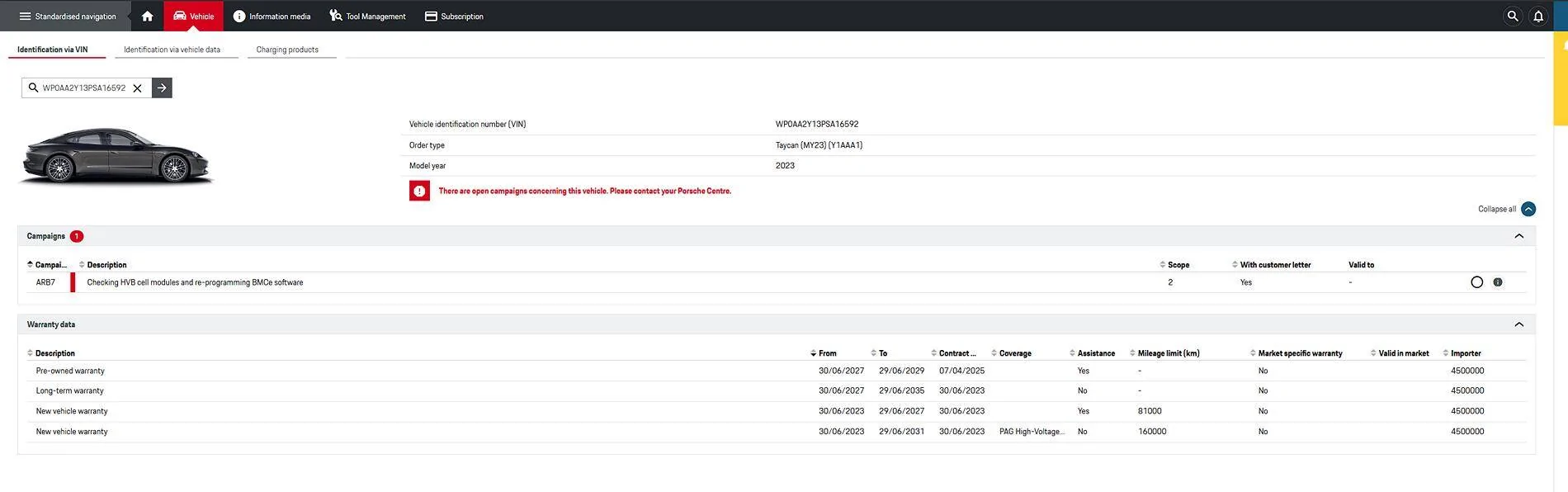Sort warranty data by Assistance column

tap(1093, 353)
